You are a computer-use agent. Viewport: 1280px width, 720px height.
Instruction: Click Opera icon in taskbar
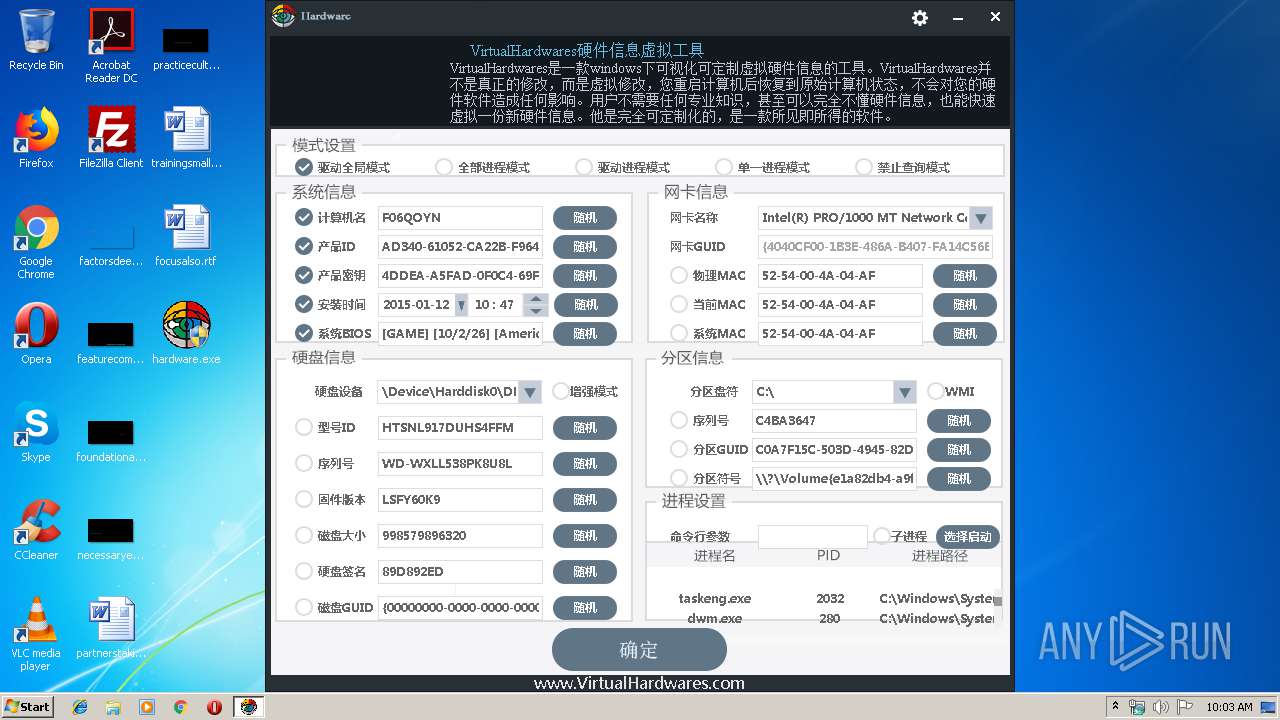pyautogui.click(x=214, y=707)
